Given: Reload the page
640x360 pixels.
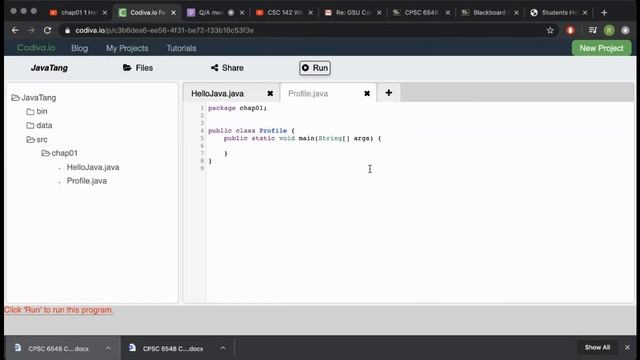Looking at the screenshot, I should tap(47, 30).
